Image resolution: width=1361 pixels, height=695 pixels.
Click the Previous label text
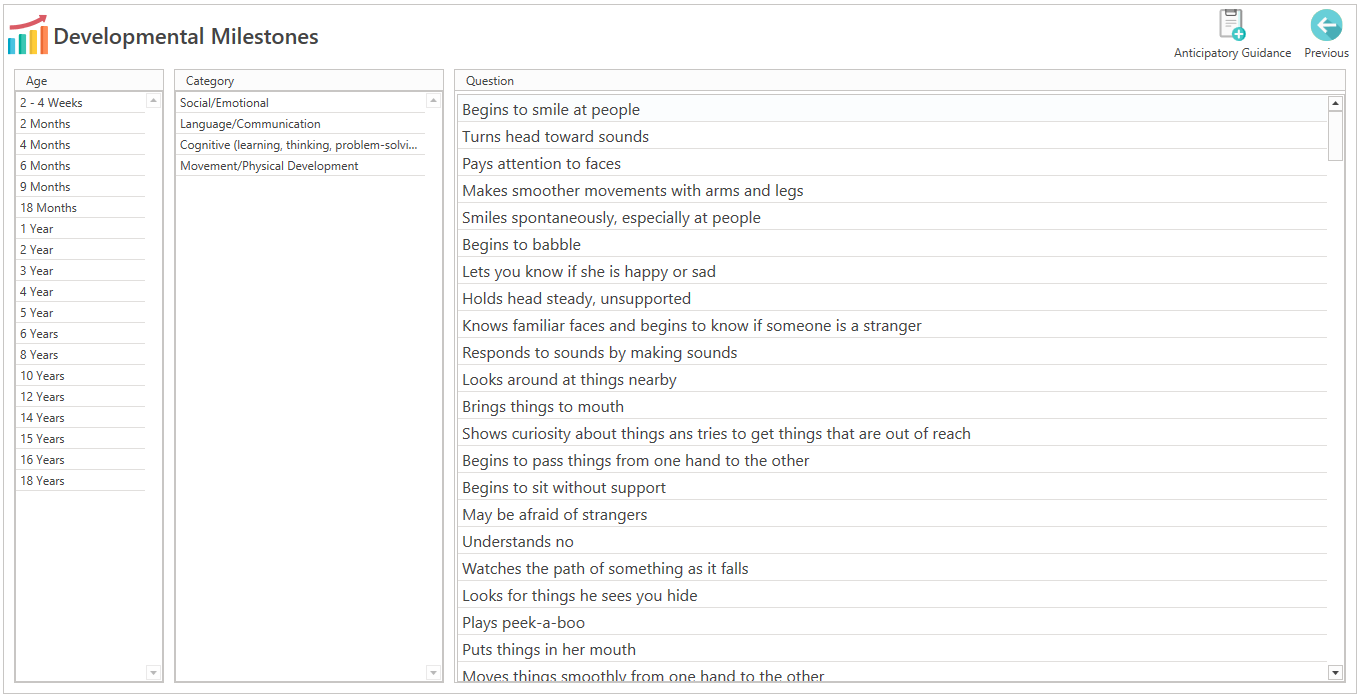1326,53
